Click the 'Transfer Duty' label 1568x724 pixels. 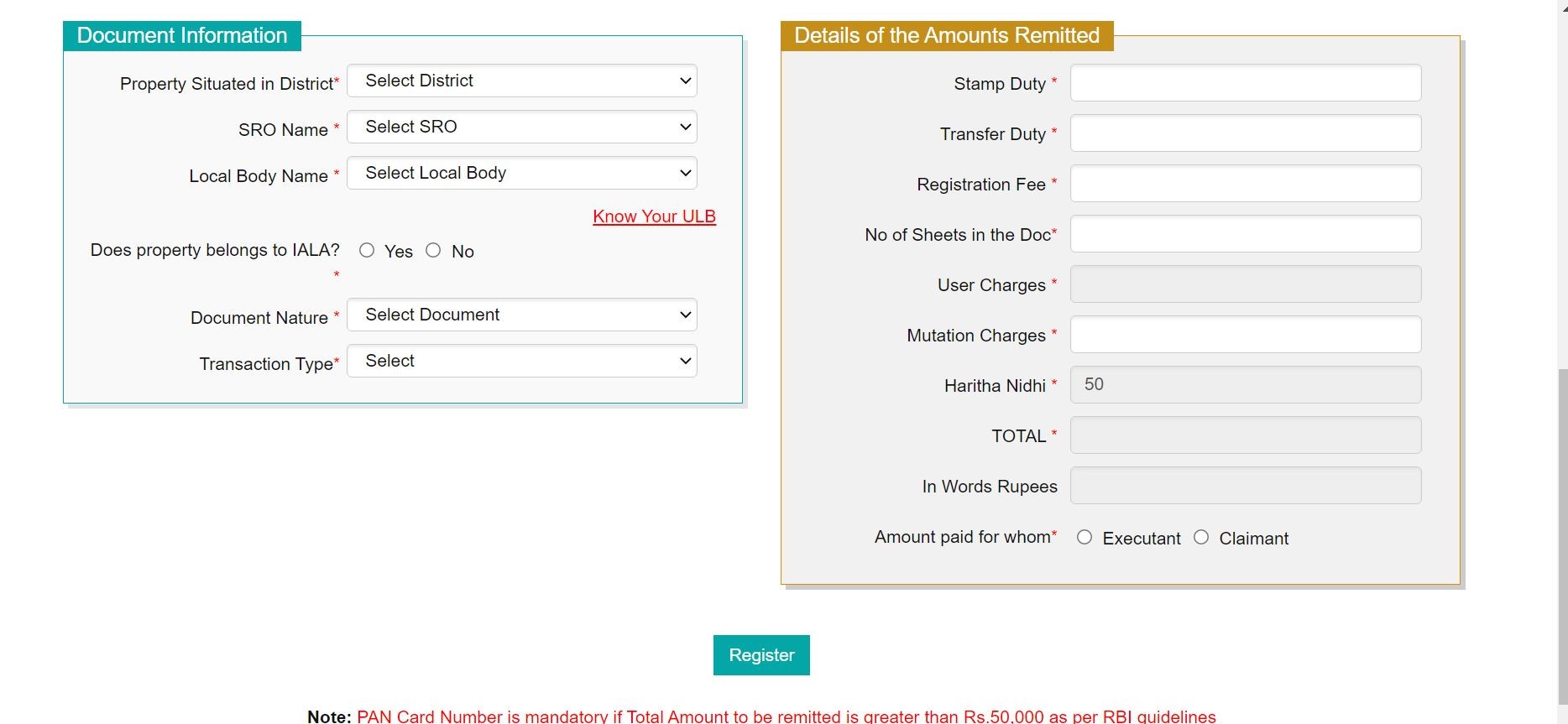(993, 134)
